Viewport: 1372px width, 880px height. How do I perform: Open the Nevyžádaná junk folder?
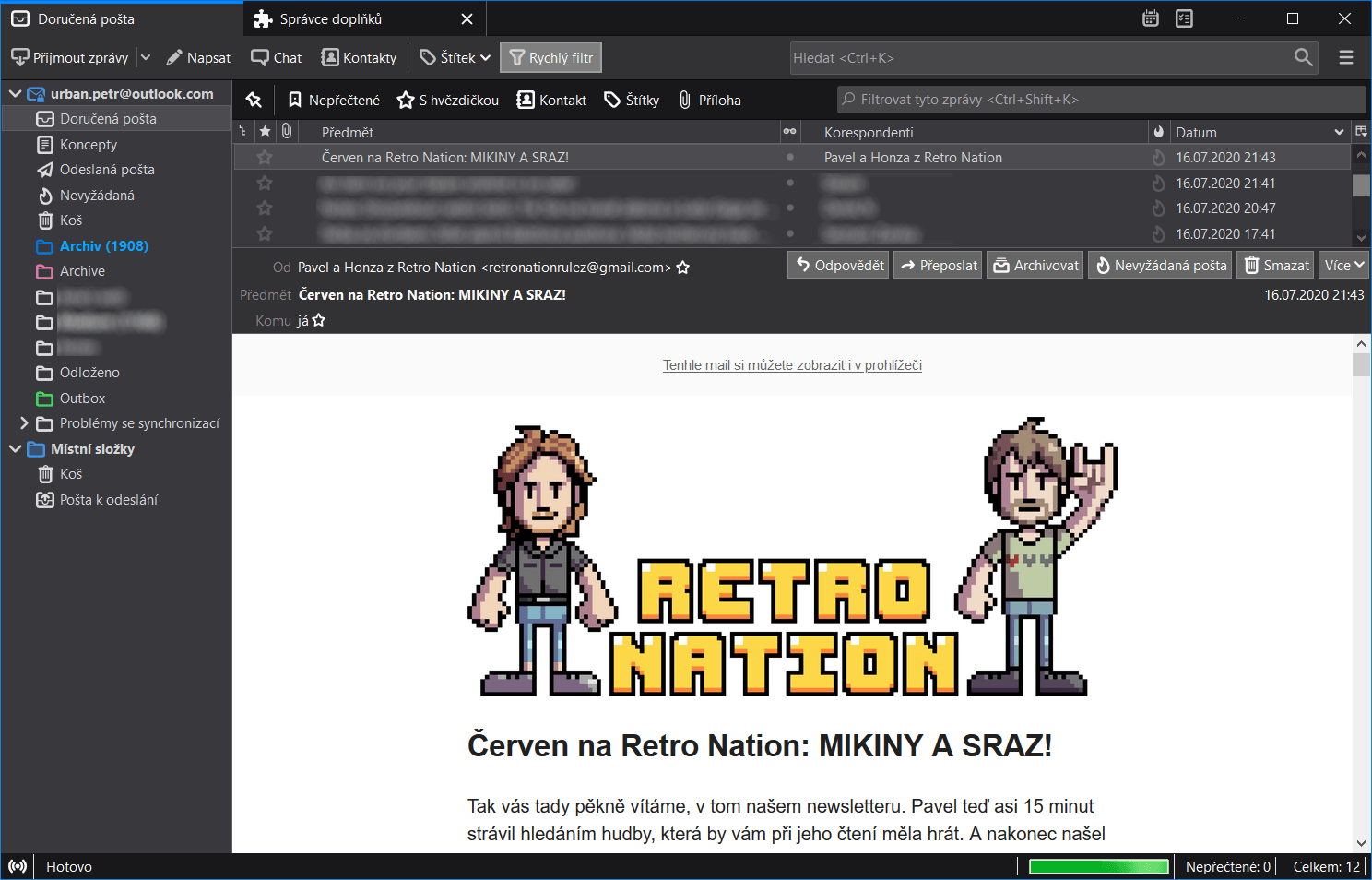click(x=97, y=196)
